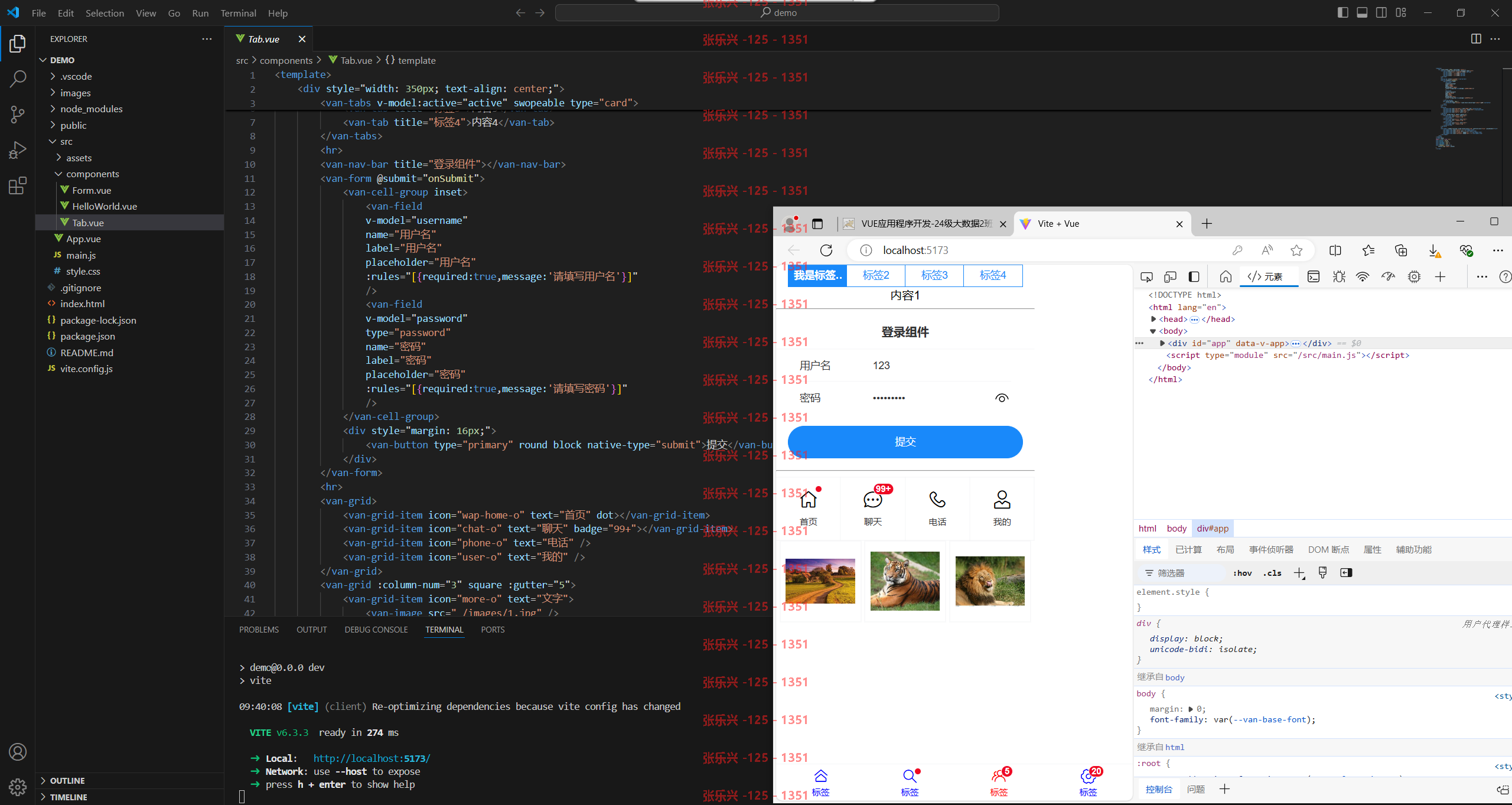Tap the 我的 user grid item
The width and height of the screenshot is (1512, 805).
point(1002,508)
